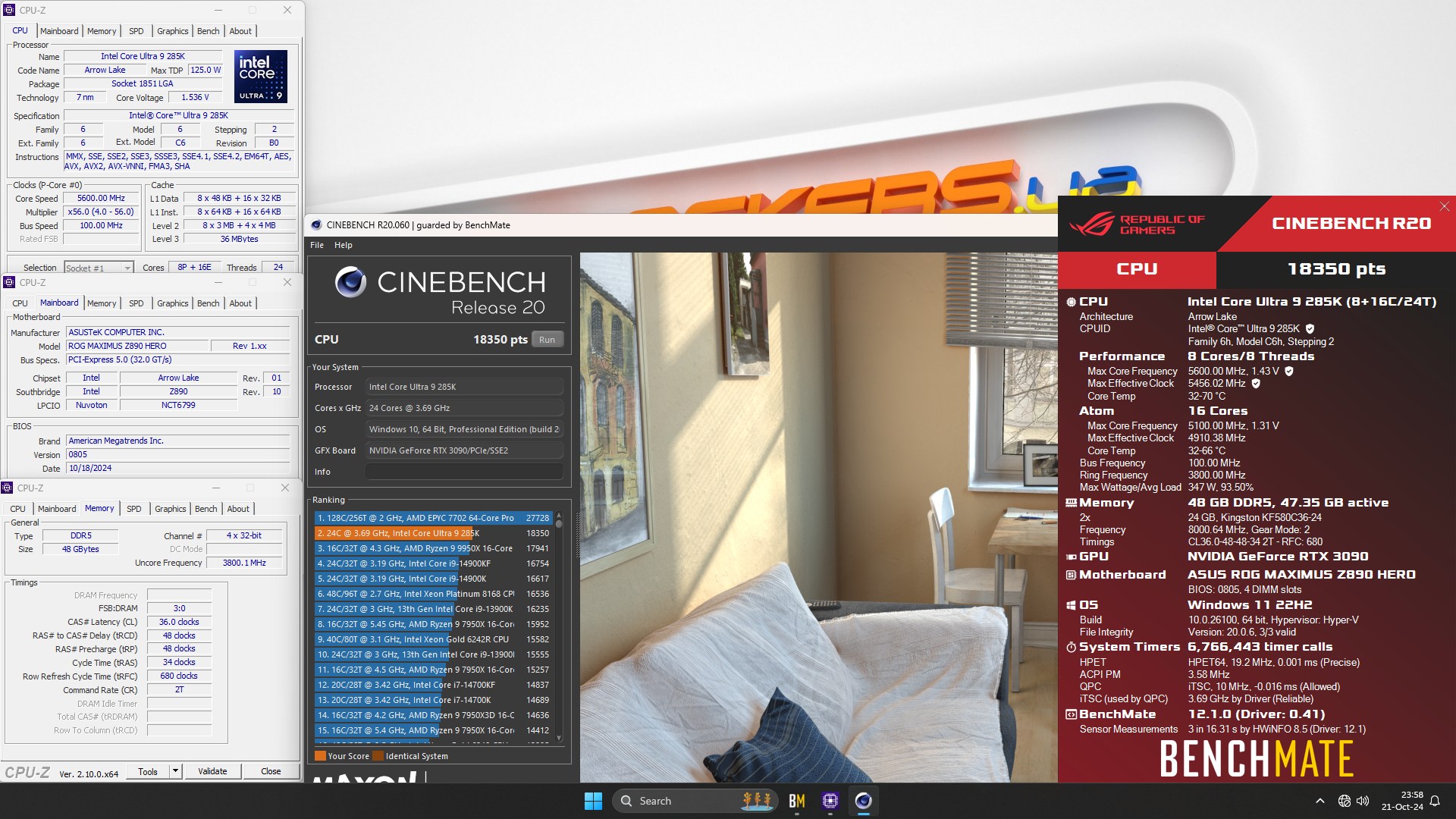Click the Identical System legend swatch
The width and height of the screenshot is (1456, 819).
tap(378, 756)
